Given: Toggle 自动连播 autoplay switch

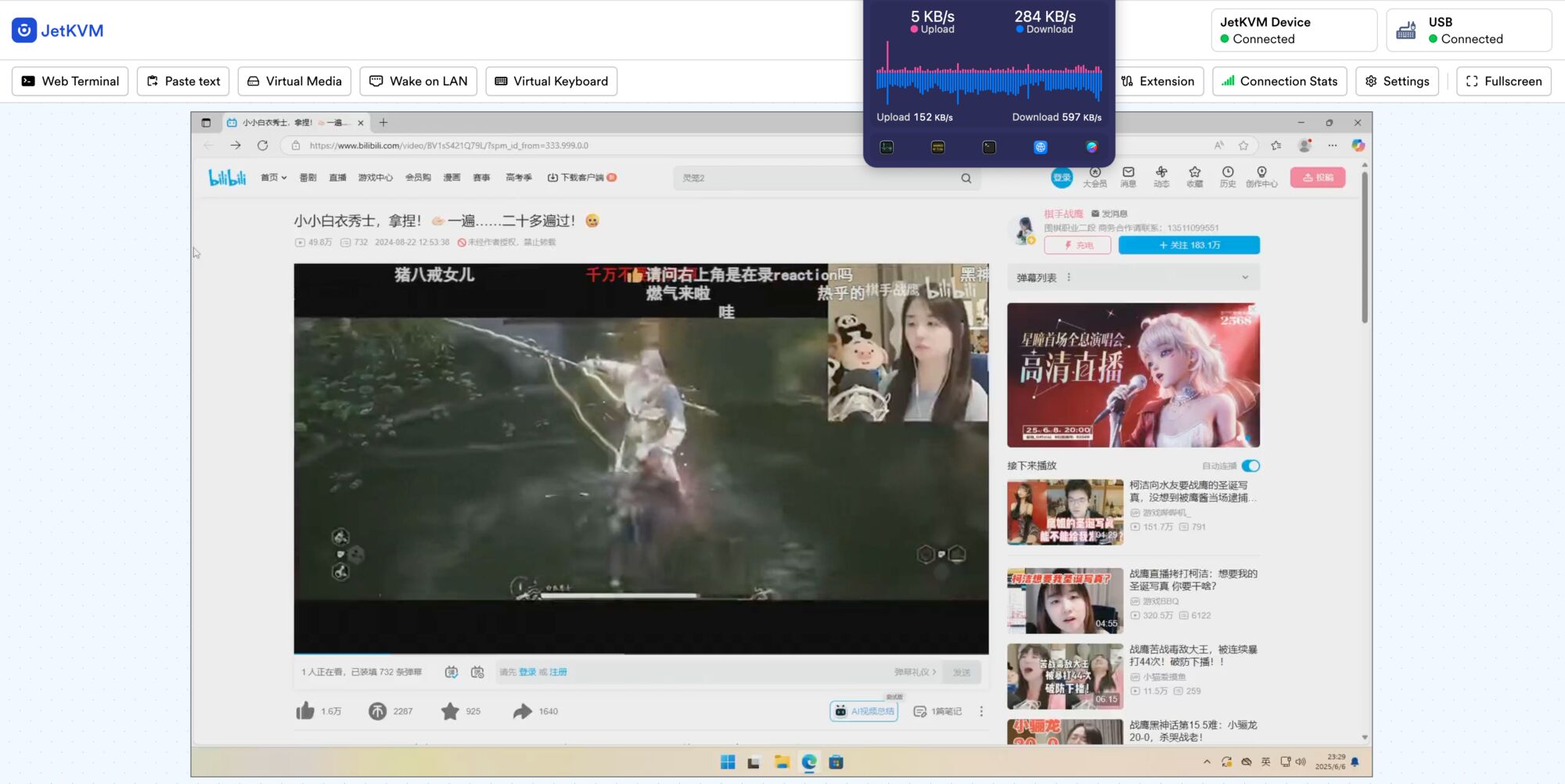Looking at the screenshot, I should [1250, 466].
